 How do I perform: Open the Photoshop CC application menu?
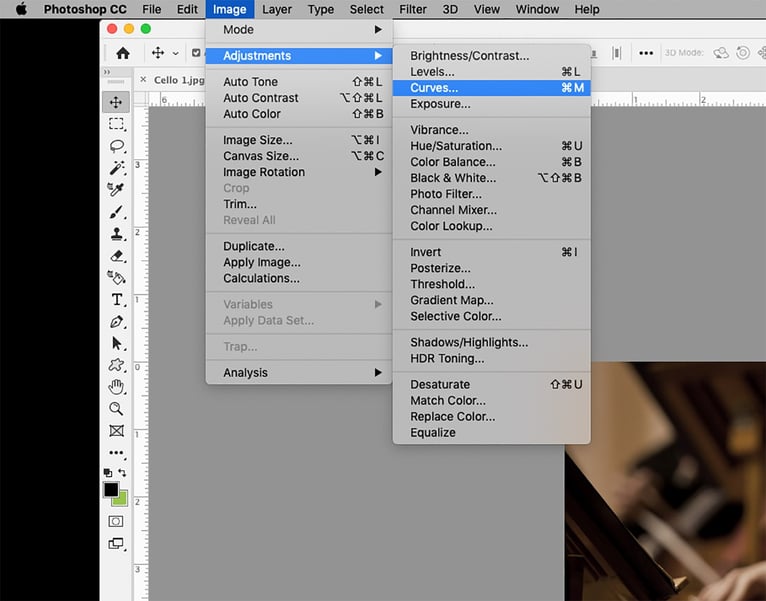point(85,9)
